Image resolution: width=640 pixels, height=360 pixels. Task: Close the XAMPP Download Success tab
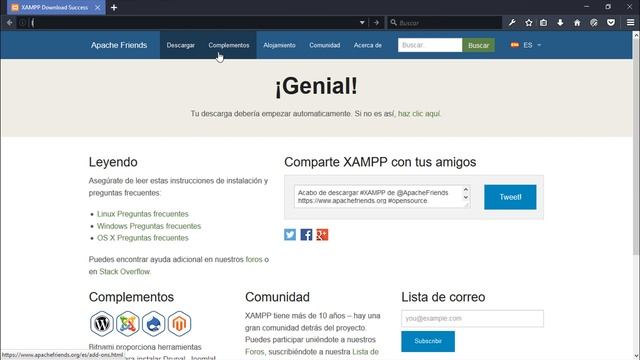click(98, 7)
